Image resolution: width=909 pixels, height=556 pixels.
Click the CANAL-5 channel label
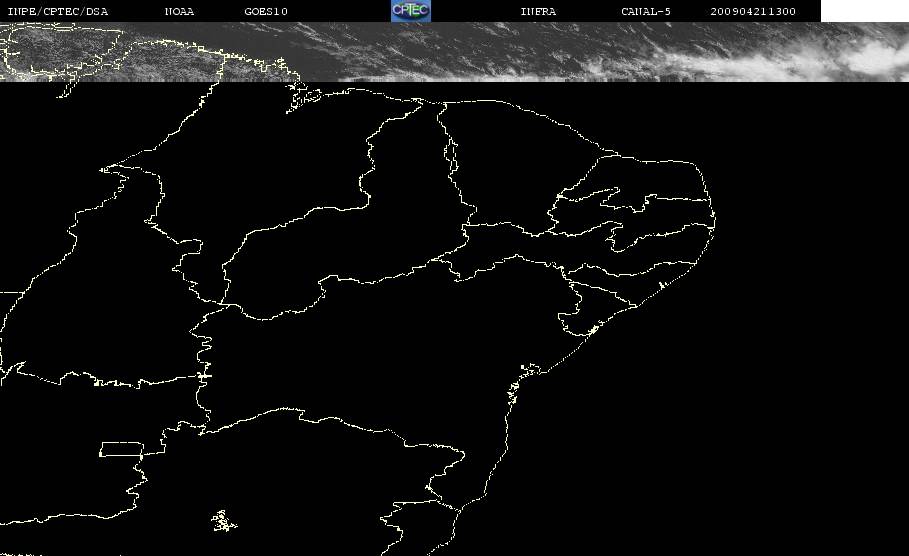point(646,12)
